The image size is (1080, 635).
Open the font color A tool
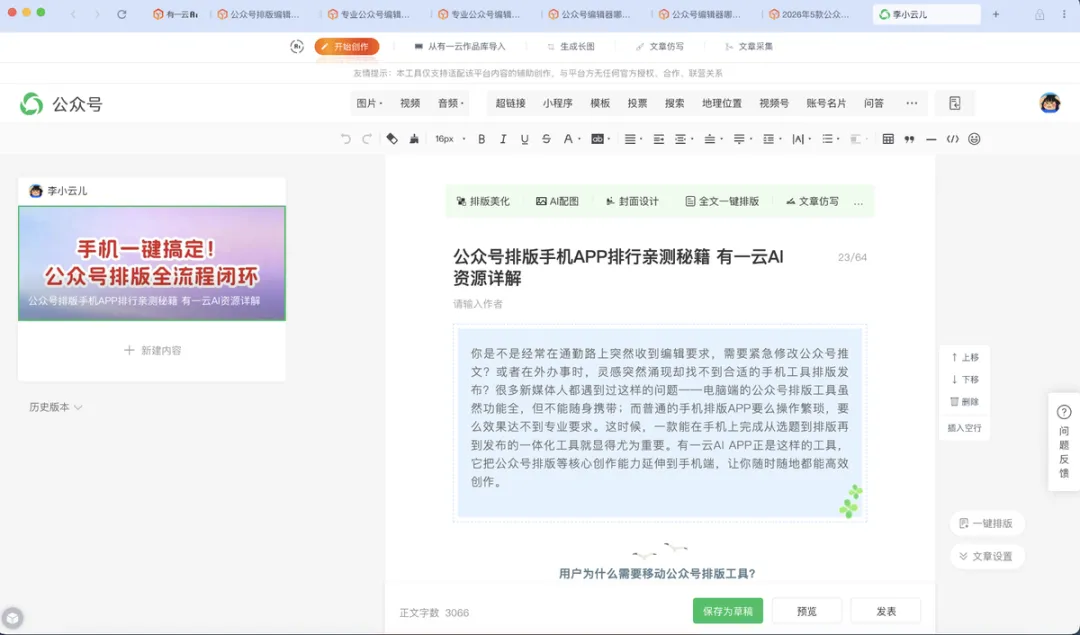coord(568,139)
